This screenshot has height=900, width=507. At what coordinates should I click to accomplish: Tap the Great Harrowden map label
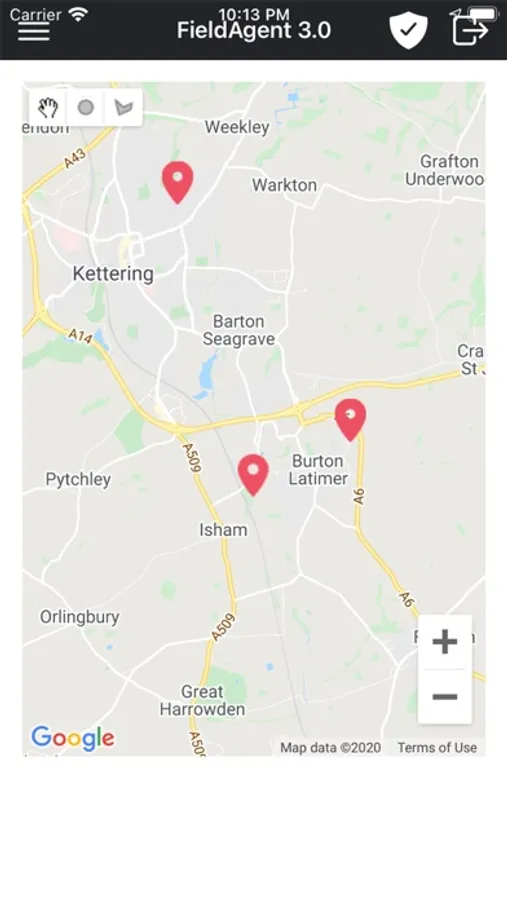[202, 700]
